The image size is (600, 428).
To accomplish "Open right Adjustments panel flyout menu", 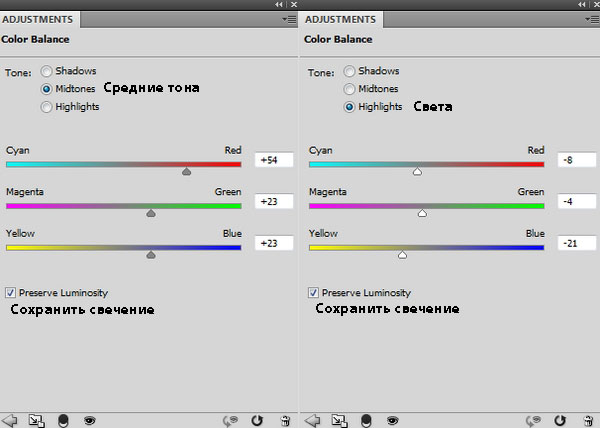I will (x=592, y=19).
